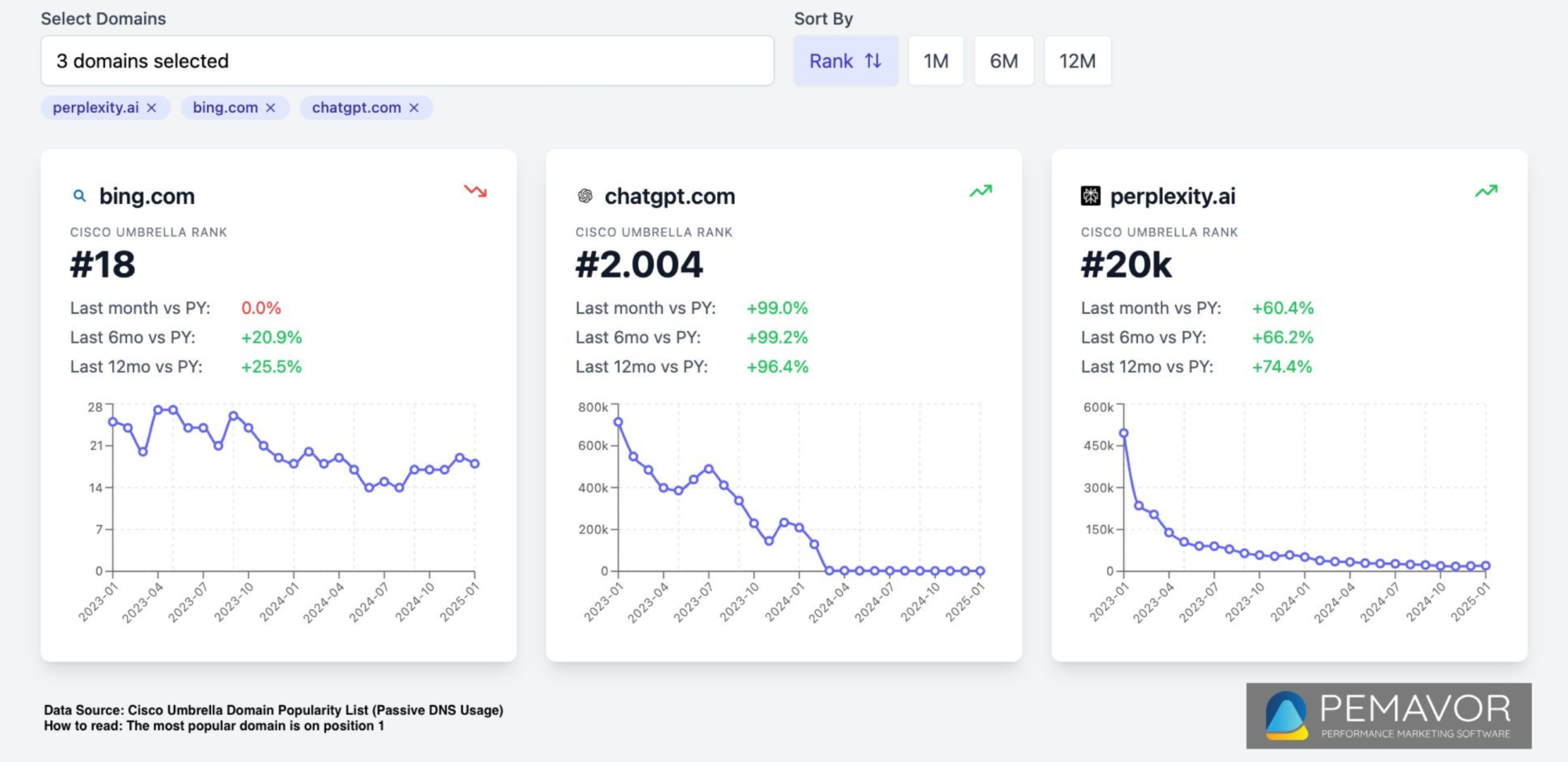Image resolution: width=1568 pixels, height=762 pixels.
Task: Click the 28 axis label on bing.com chart
Action: pos(95,407)
